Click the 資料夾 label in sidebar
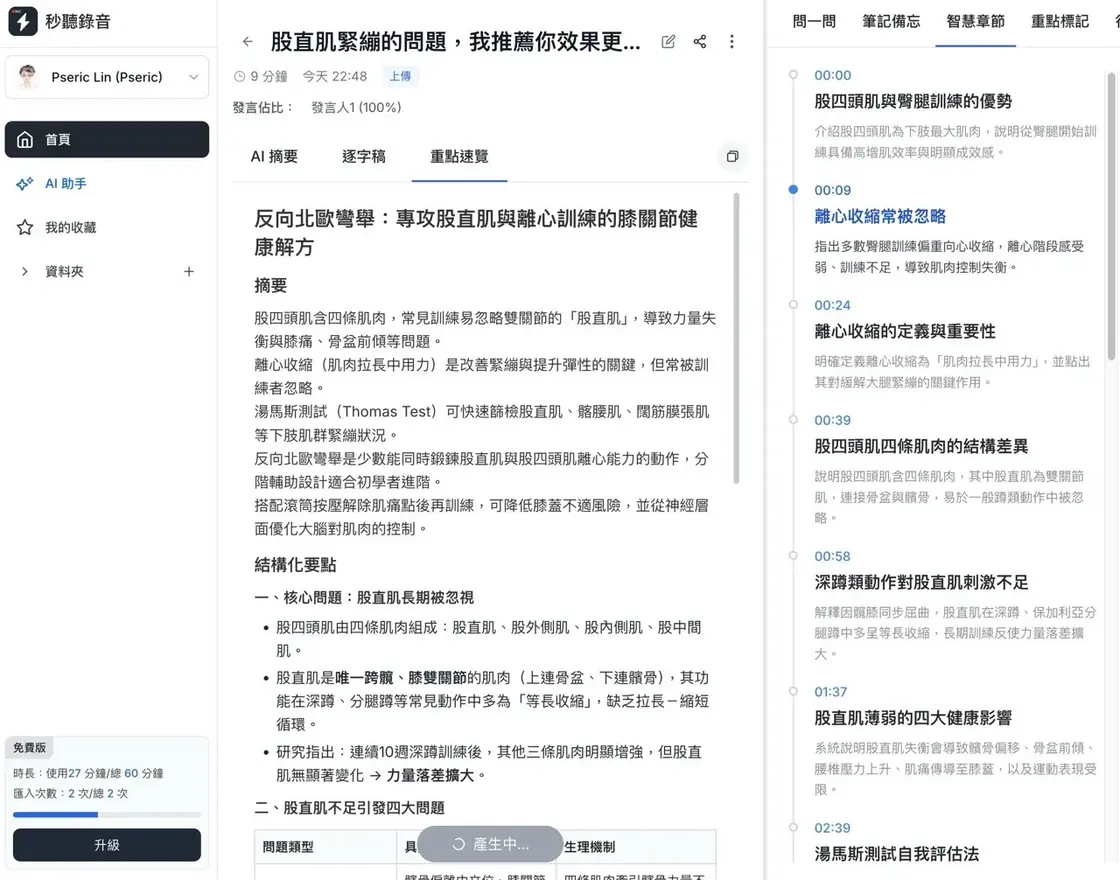1120x880 pixels. tap(64, 271)
